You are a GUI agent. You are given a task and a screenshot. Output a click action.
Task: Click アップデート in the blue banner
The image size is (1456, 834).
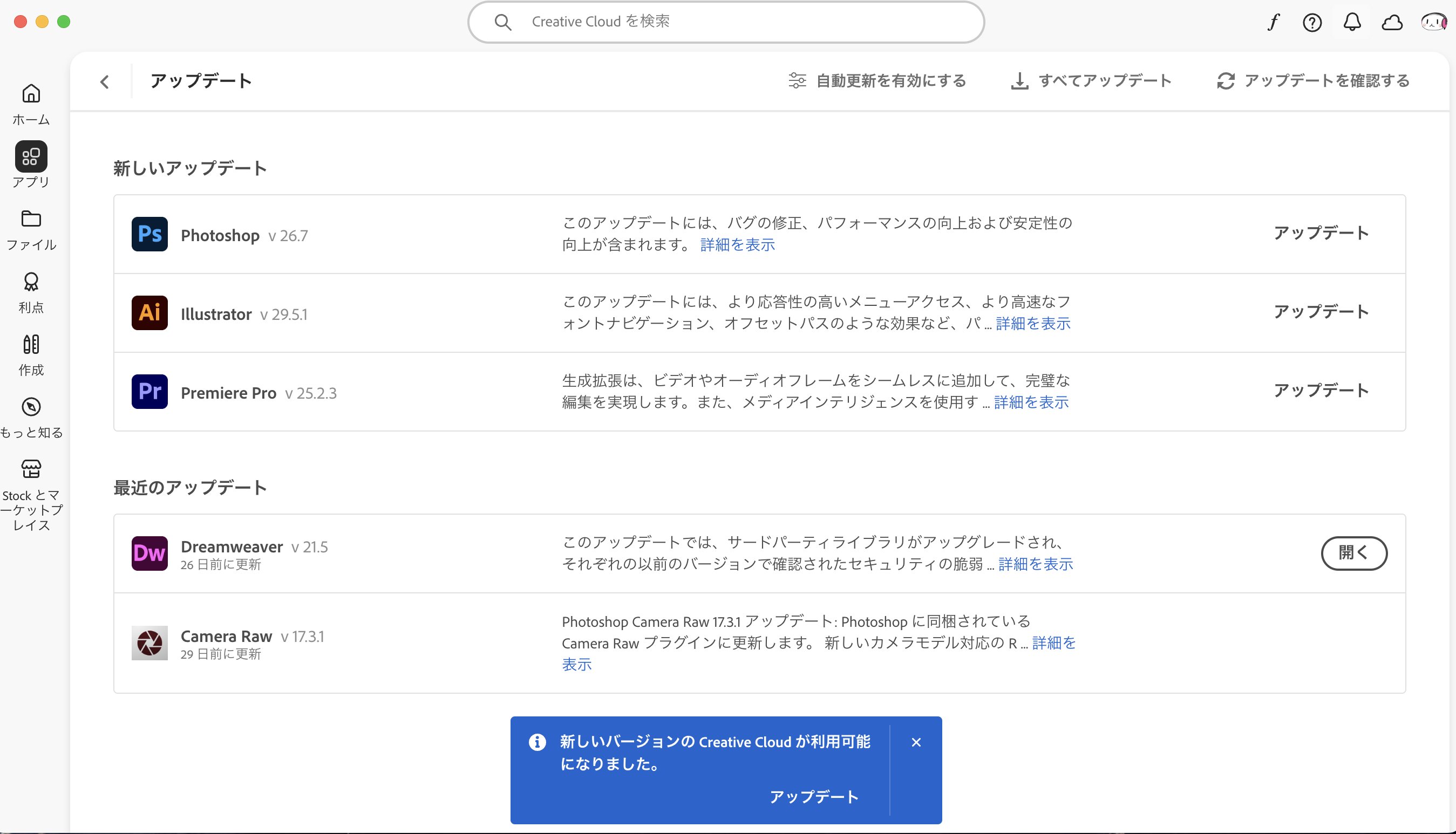[x=814, y=797]
